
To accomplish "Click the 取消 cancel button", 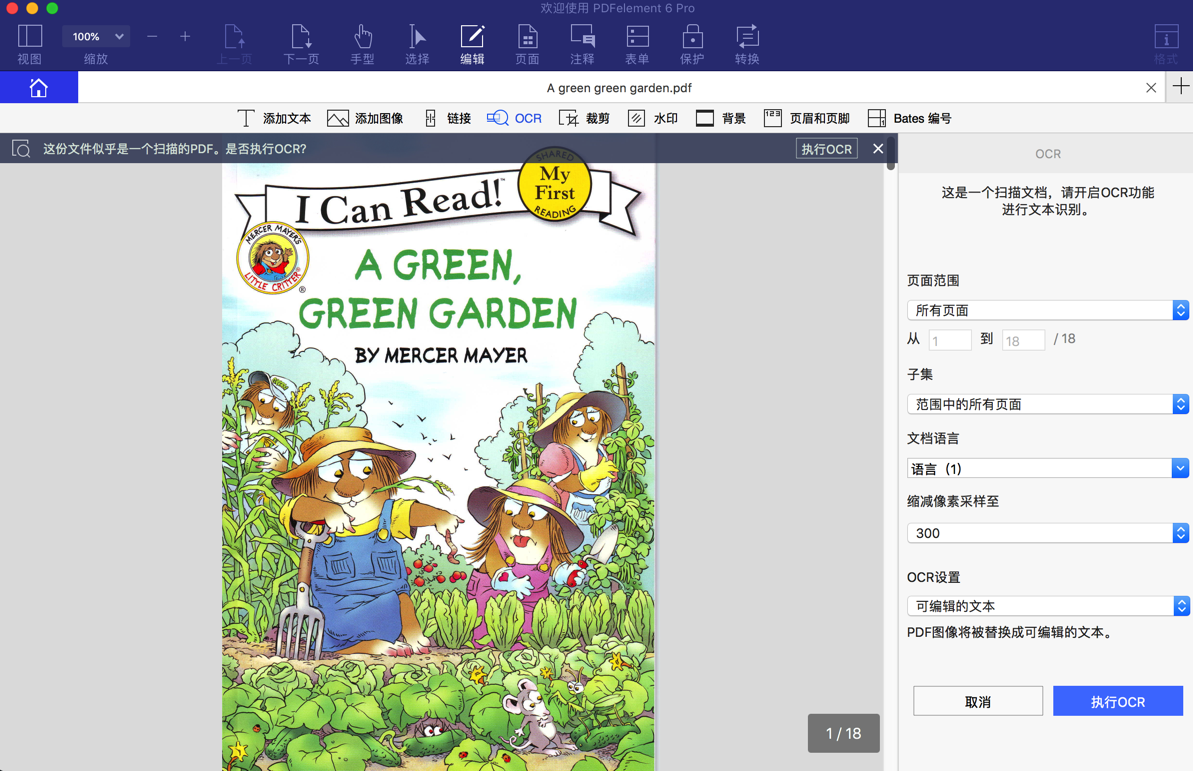I will pos(978,701).
